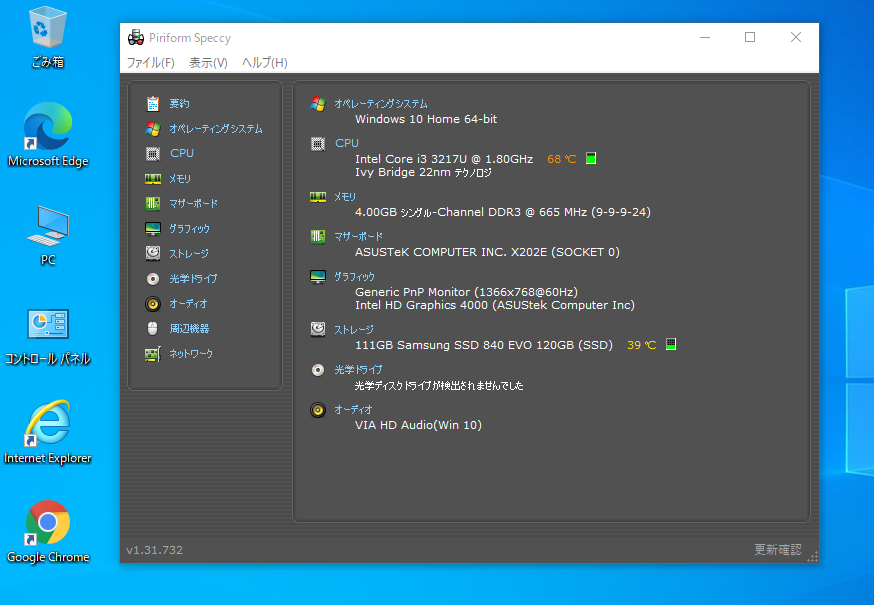
Task: Select Intel Core i3 3217U text line
Action: pyautogui.click(x=444, y=159)
